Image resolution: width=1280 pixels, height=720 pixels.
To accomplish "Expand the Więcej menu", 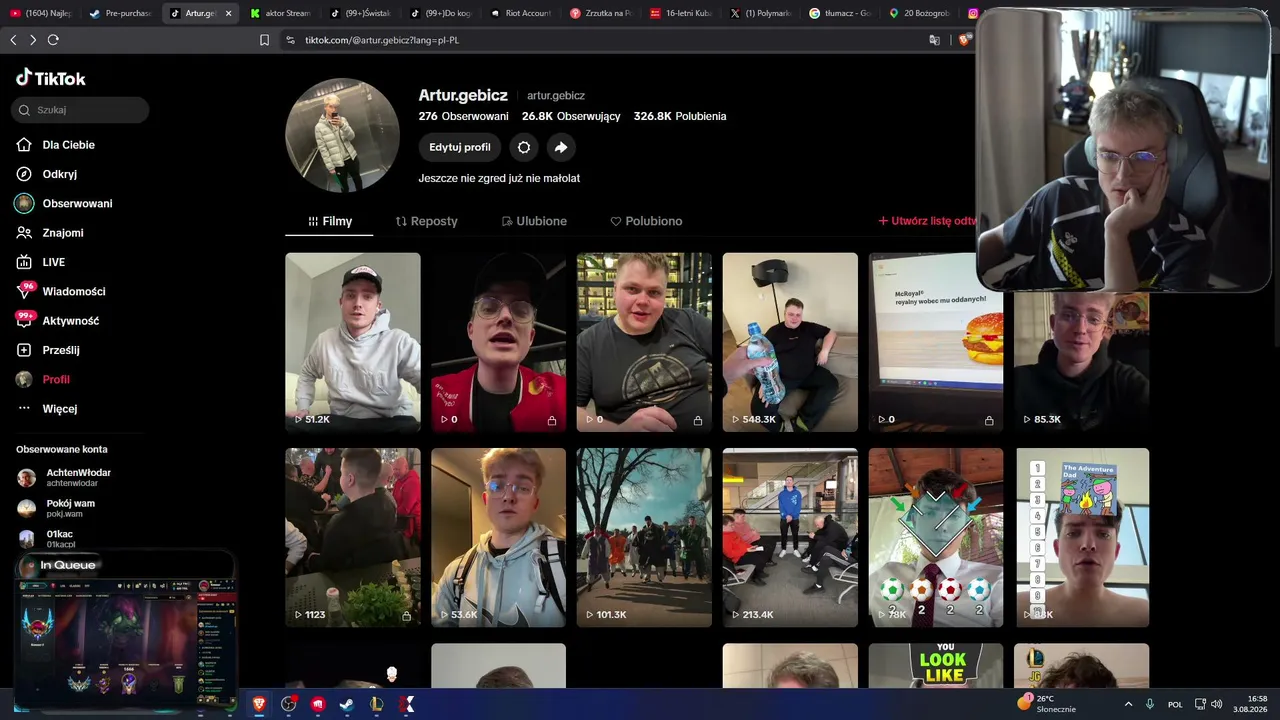I will coord(47,408).
